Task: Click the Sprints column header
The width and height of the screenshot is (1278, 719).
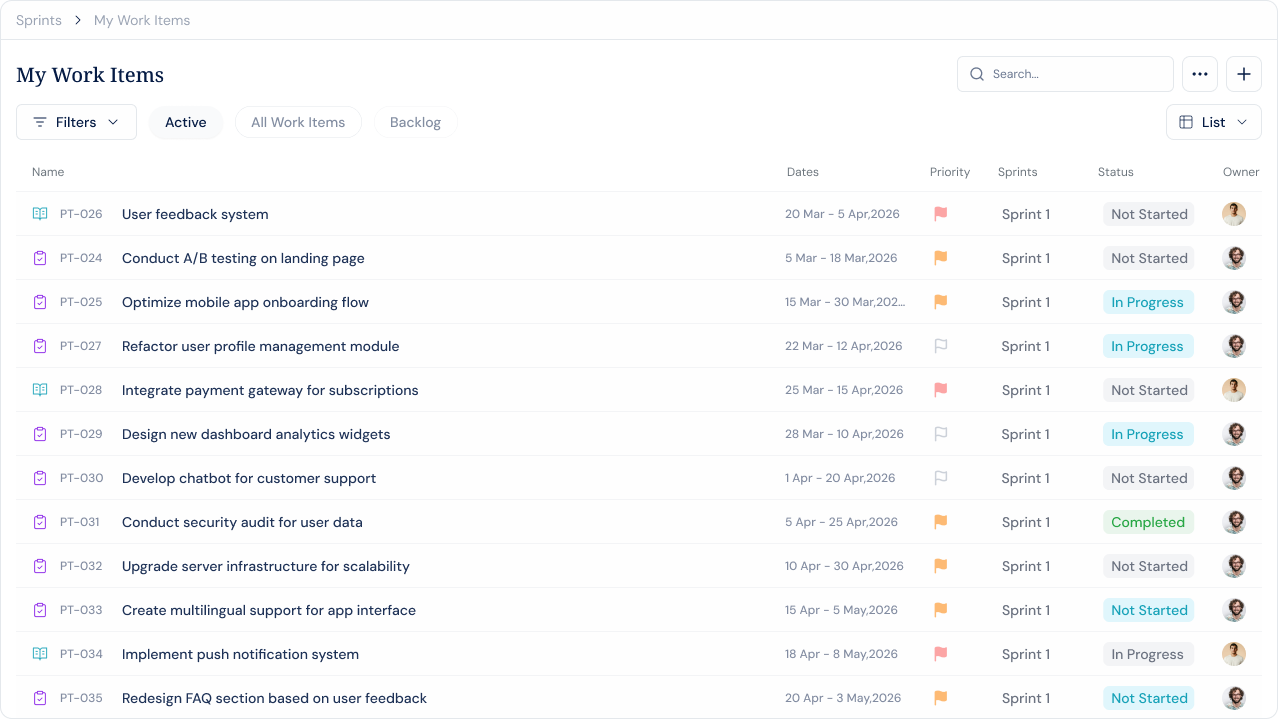Action: click(x=1018, y=172)
